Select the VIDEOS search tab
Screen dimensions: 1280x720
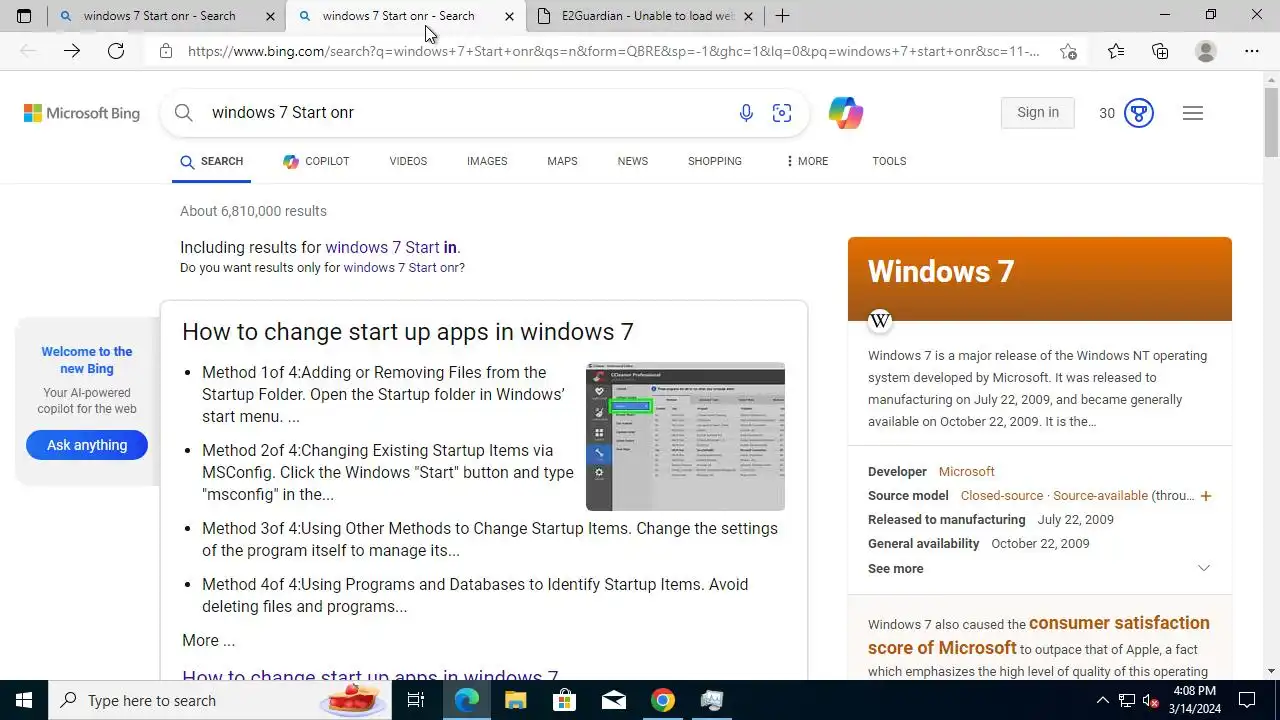[x=408, y=161]
